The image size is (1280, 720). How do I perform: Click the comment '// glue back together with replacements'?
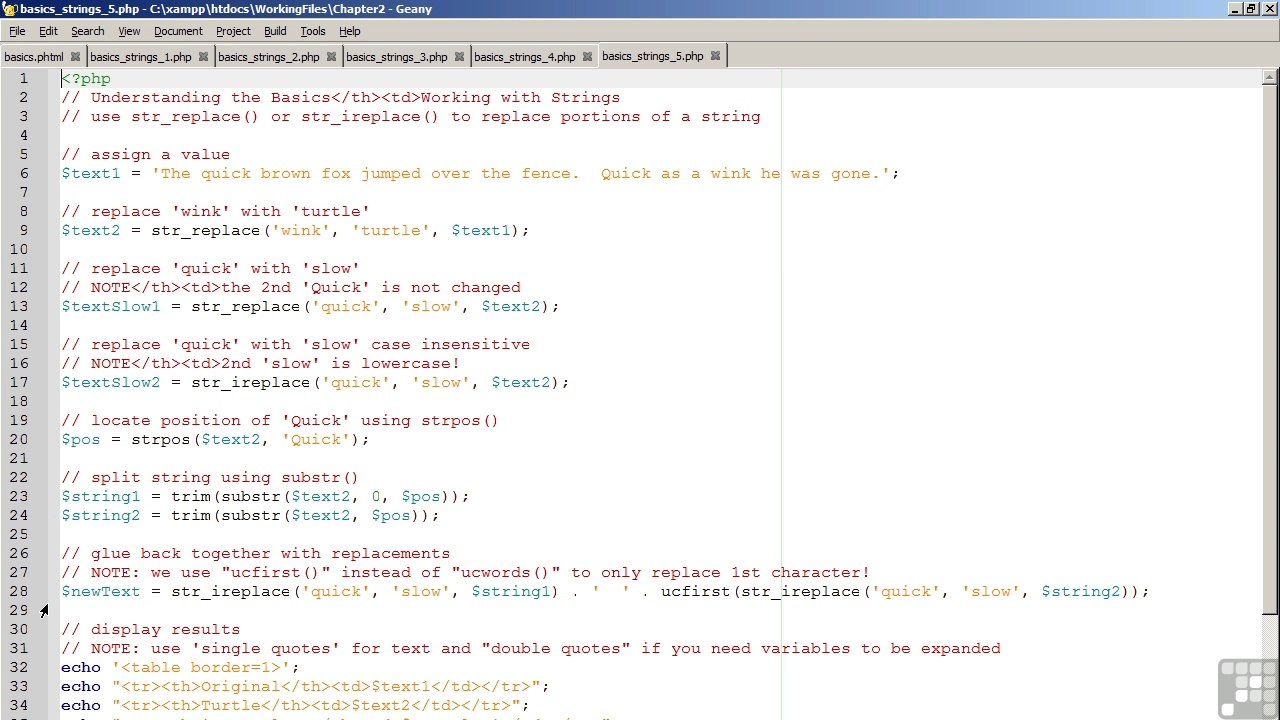[255, 554]
